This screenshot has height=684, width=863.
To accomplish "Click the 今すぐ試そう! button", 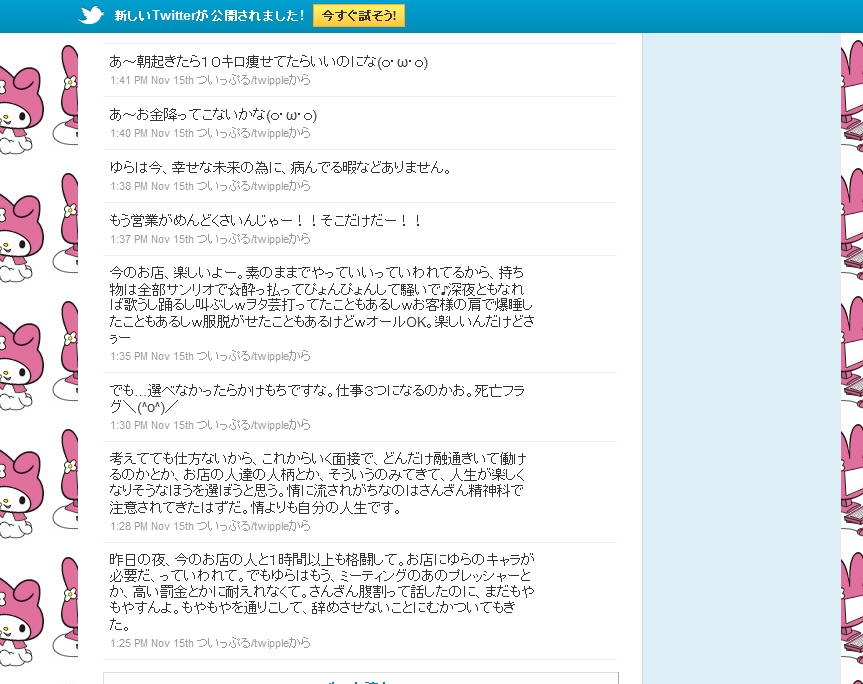I will click(359, 15).
